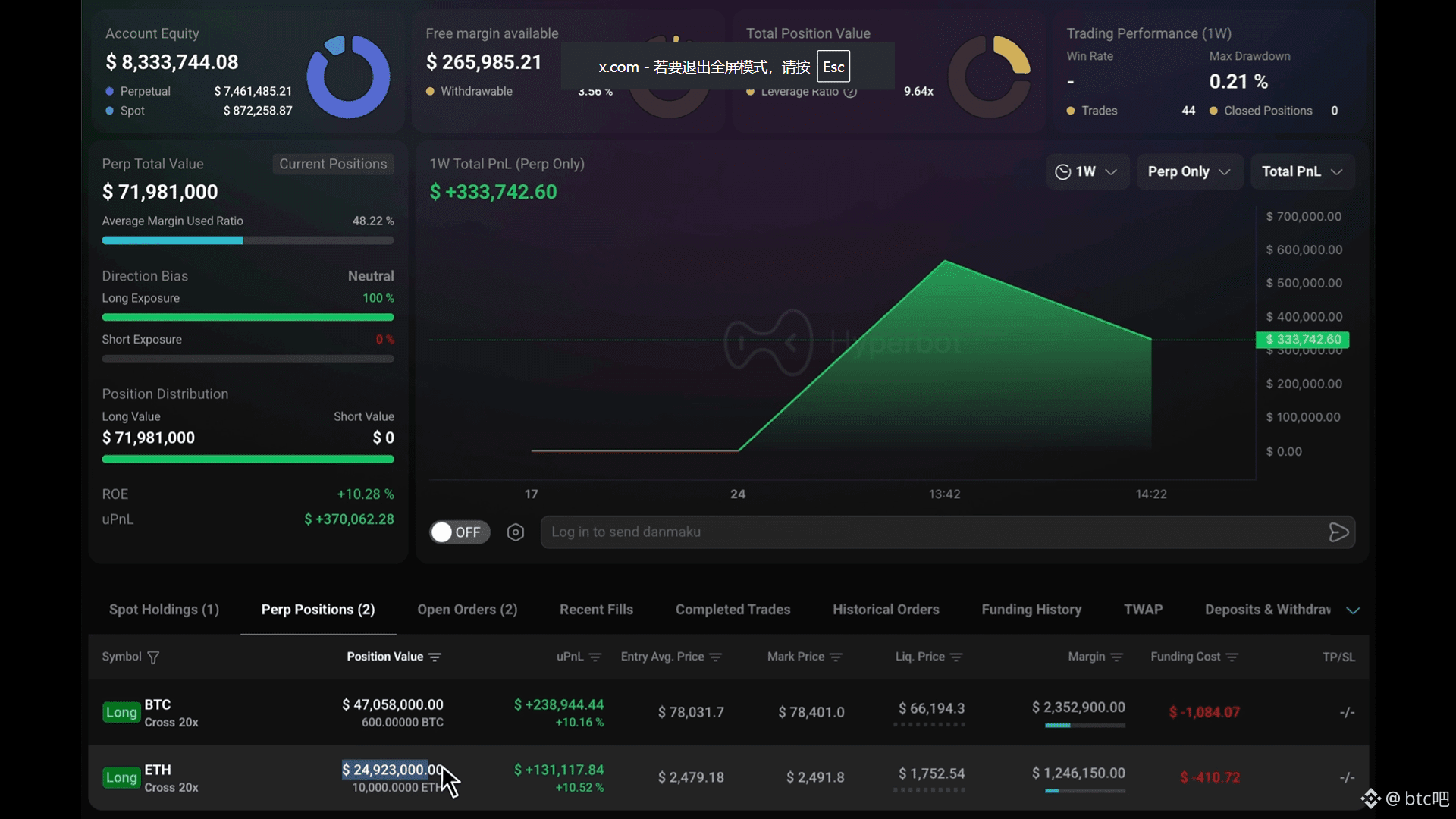
Task: Switch to Open Orders (2) tab
Action: point(467,610)
